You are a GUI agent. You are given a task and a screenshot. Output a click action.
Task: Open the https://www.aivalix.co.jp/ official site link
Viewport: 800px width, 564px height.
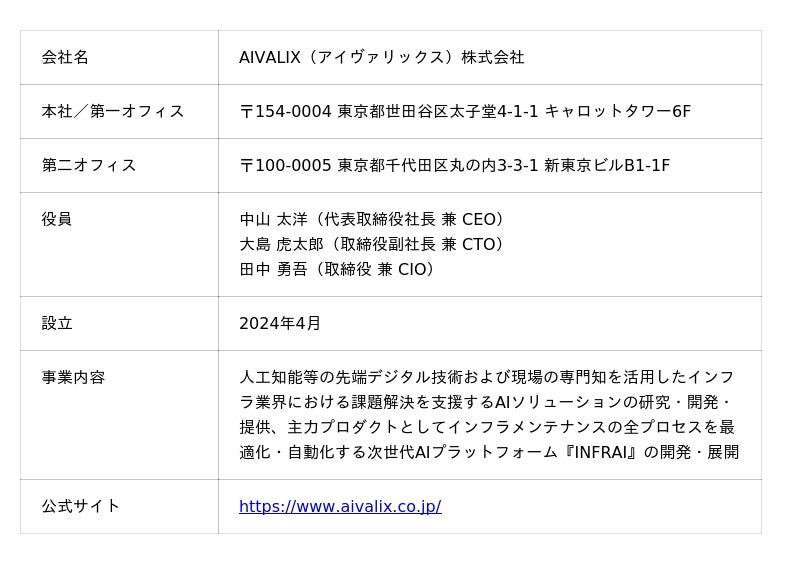click(340, 507)
